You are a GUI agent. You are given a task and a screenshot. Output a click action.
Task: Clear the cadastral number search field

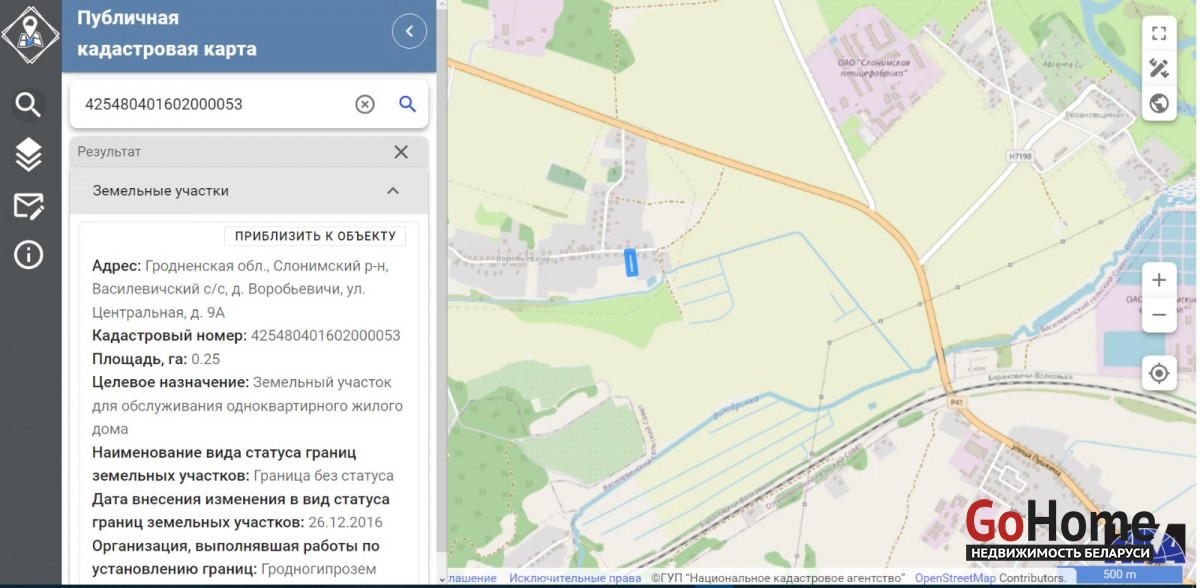point(365,104)
